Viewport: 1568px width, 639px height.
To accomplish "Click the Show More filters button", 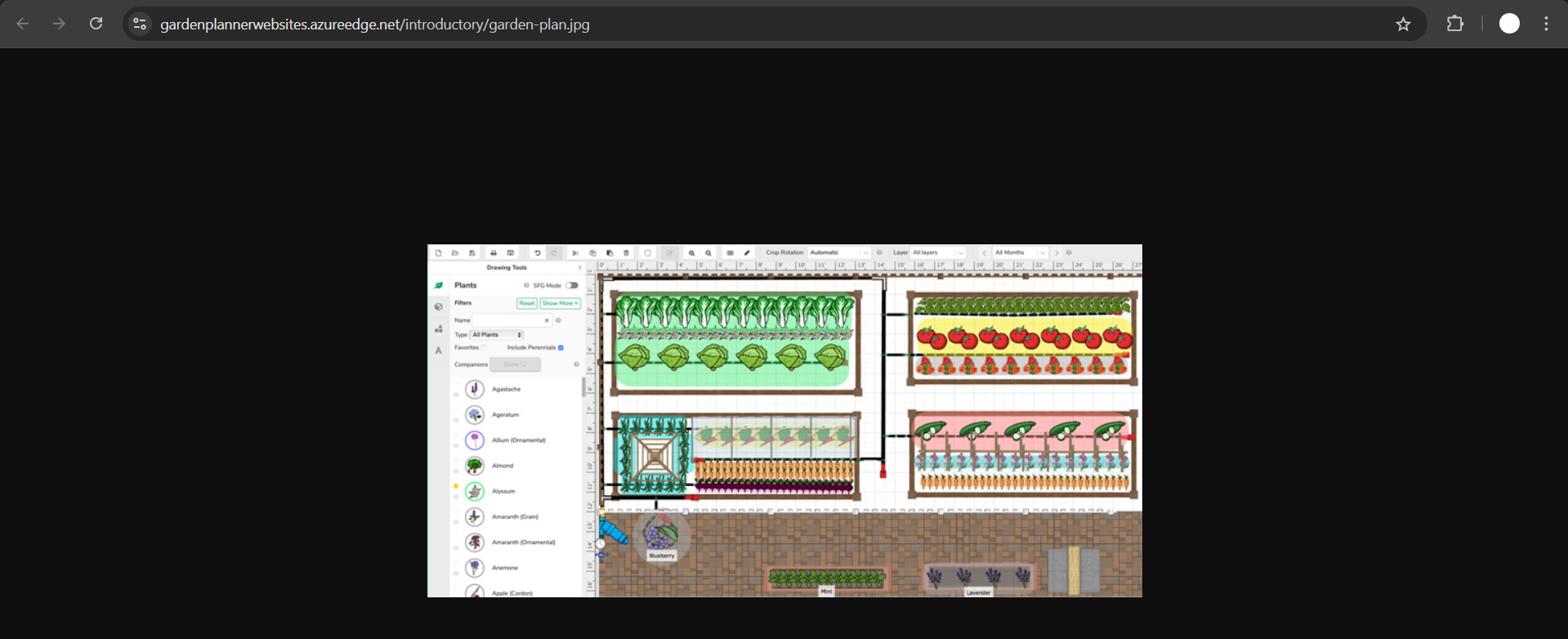I will [560, 303].
